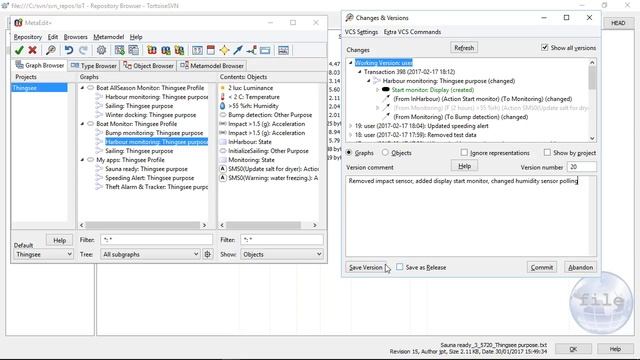Click the Contents list horizontal scrollbar

click(268, 225)
